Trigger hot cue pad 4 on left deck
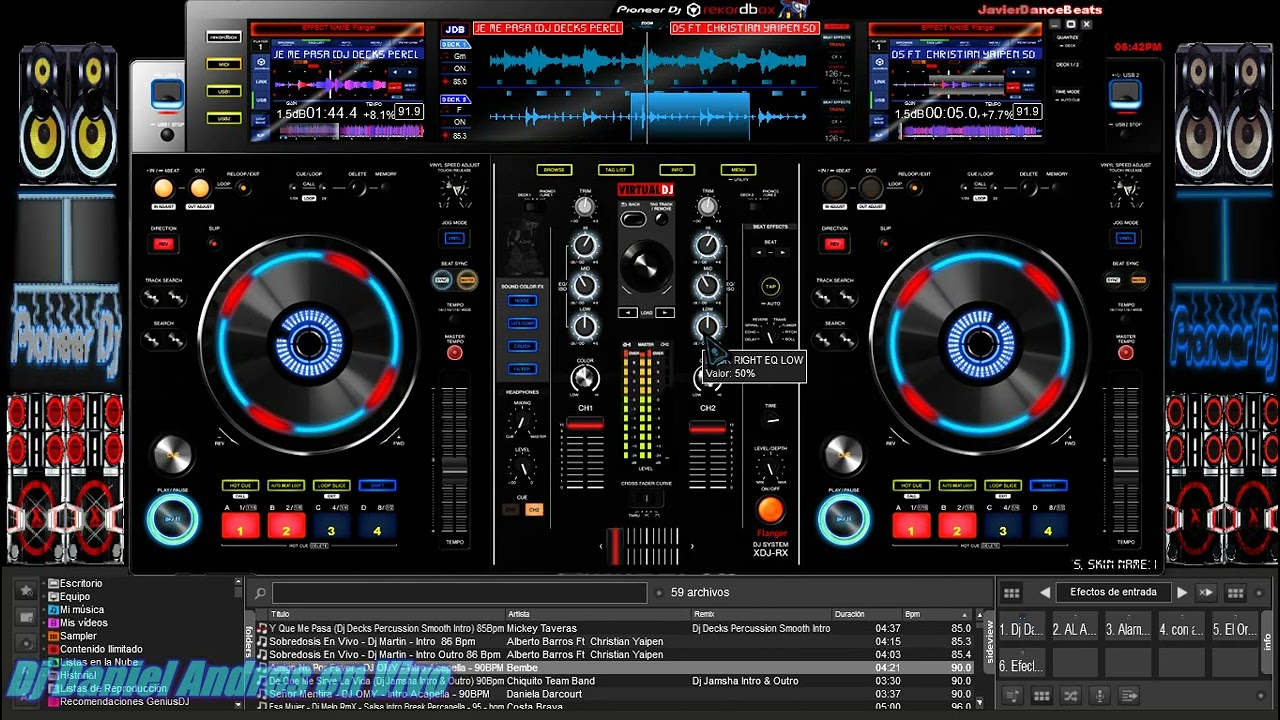The height and width of the screenshot is (720, 1280). pos(377,526)
